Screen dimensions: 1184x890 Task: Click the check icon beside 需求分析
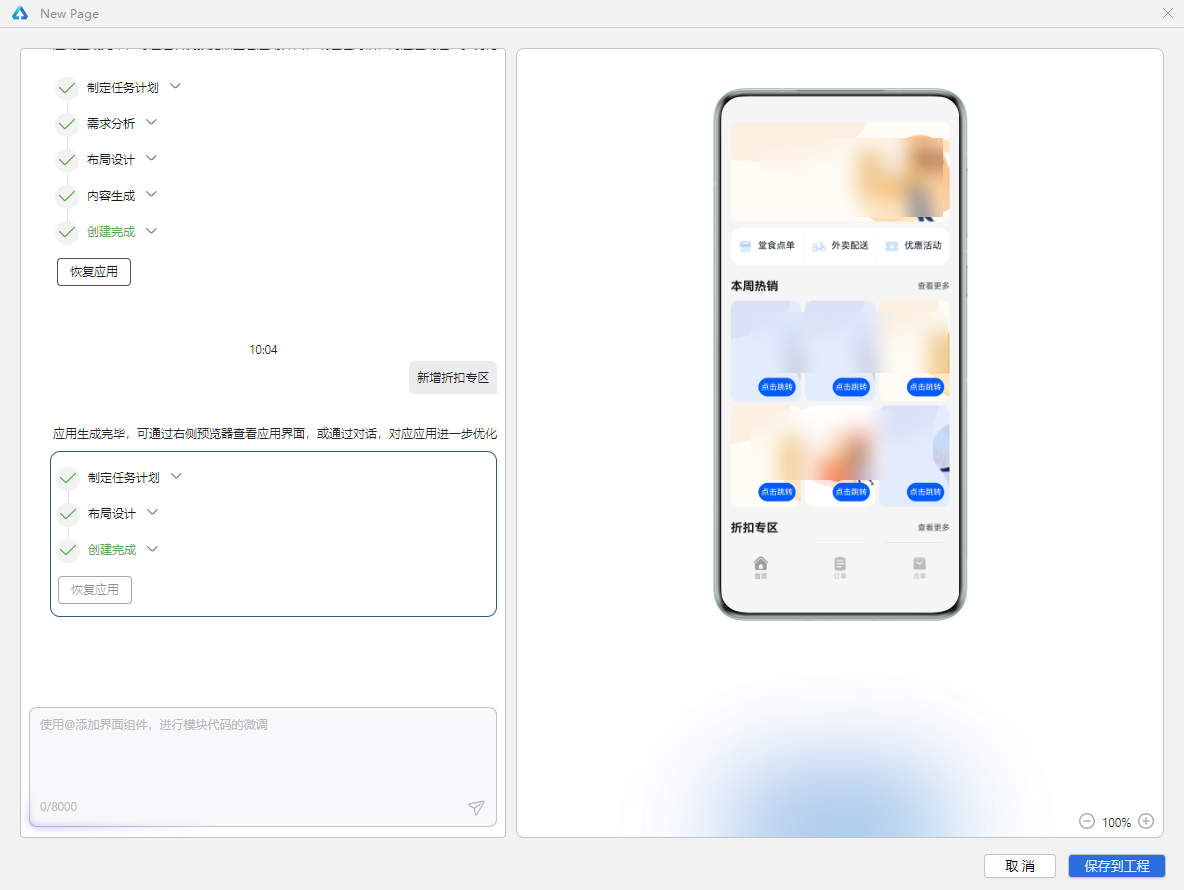pos(67,124)
